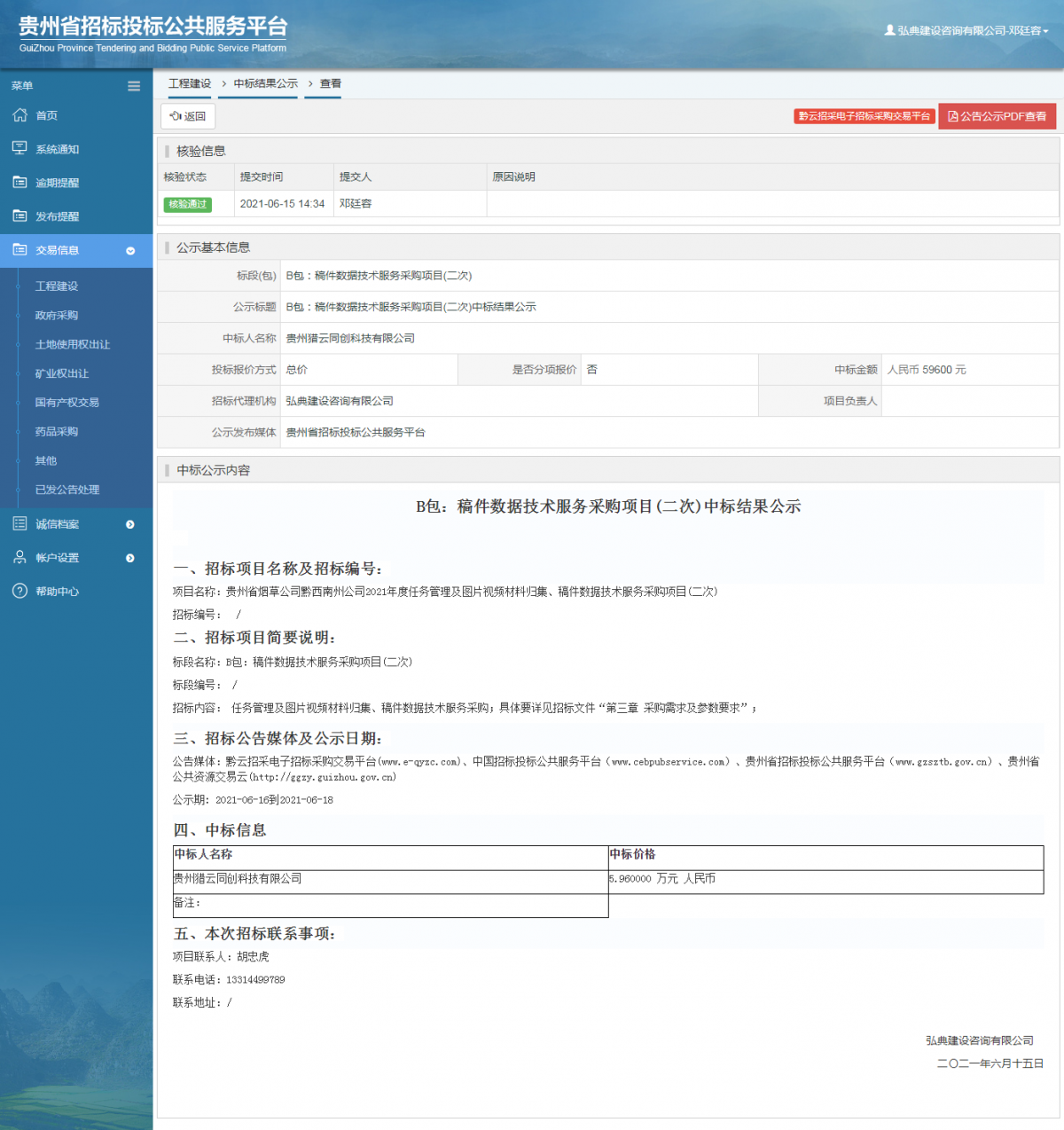Expand the 帐户设置 arrow
Screen dimensions: 1064x1130
click(130, 558)
